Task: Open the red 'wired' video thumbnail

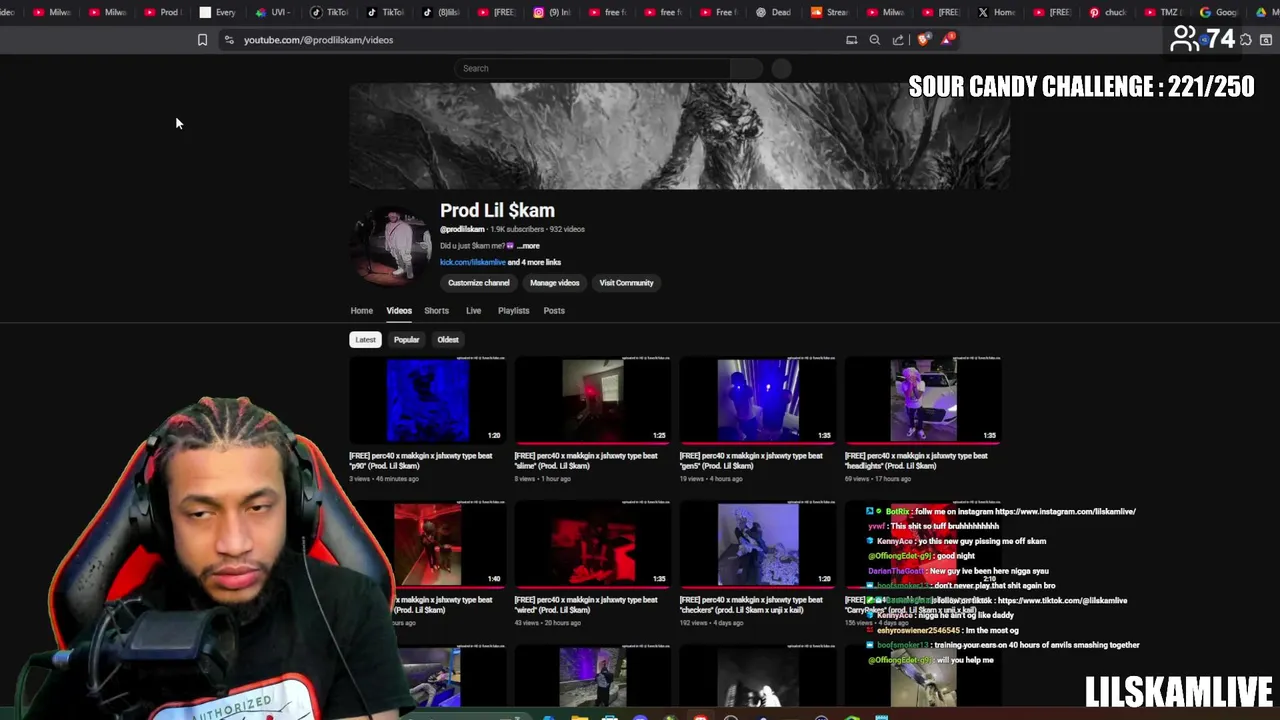Action: coord(592,544)
